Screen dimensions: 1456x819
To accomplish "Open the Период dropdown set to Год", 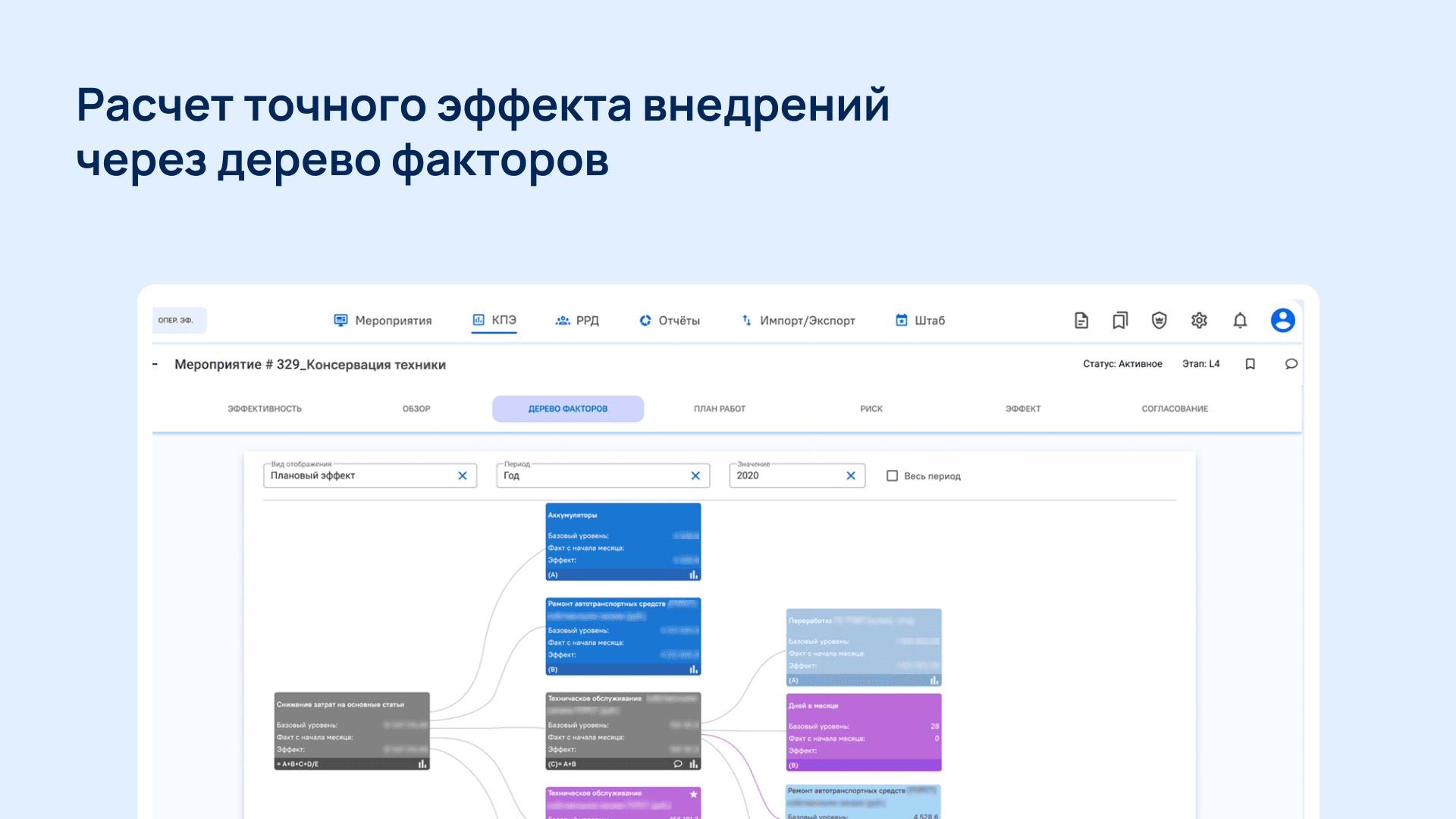I will [591, 475].
